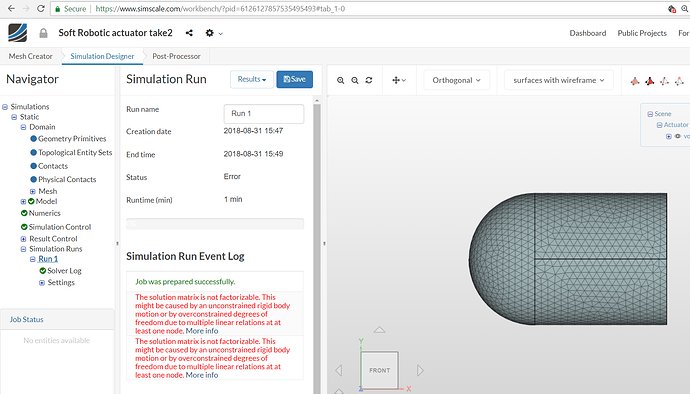The width and height of the screenshot is (690, 394).
Task: Expand the Mesh tree node
Action: [33, 191]
